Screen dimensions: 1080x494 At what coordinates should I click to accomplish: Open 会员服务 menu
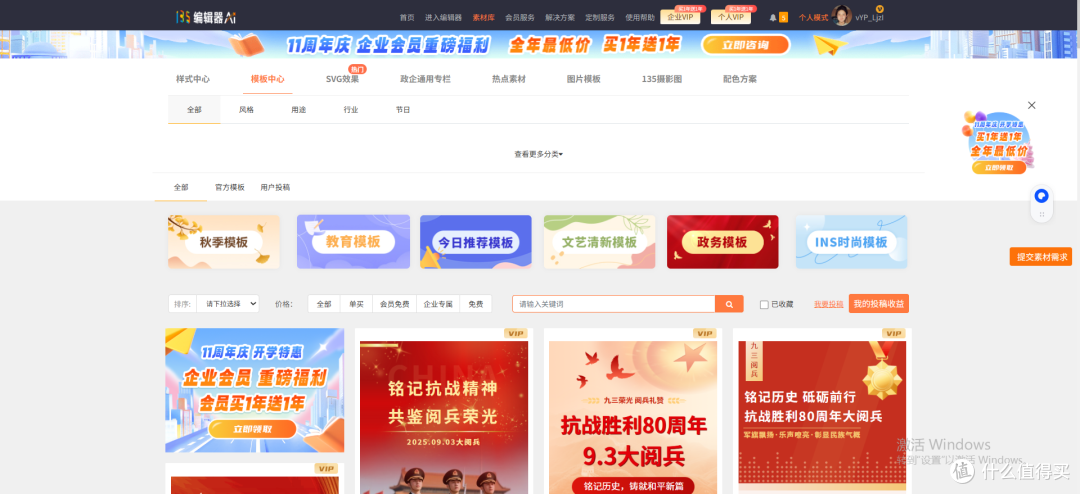click(520, 18)
